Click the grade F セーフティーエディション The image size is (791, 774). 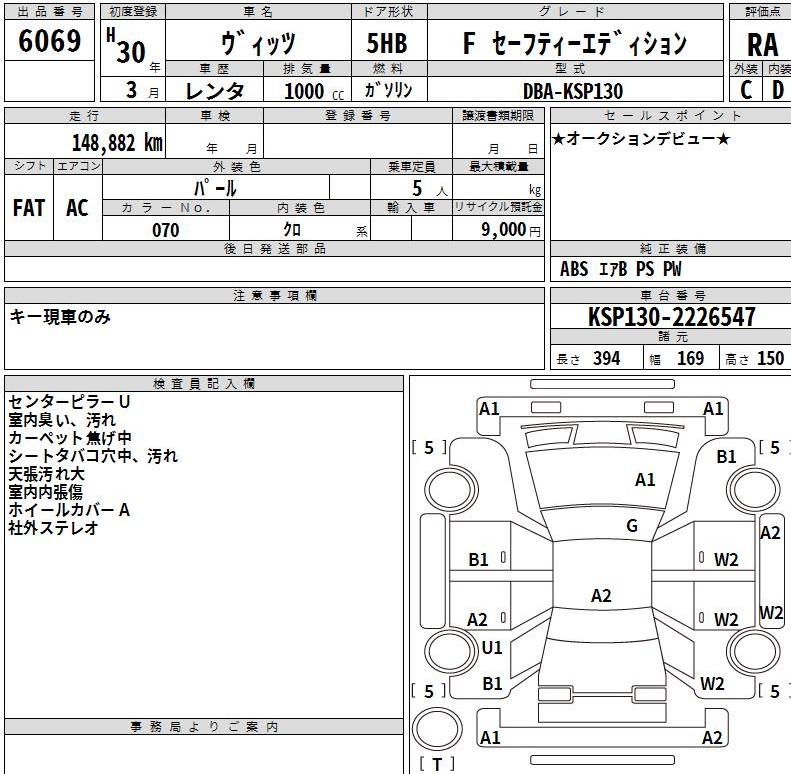575,43
